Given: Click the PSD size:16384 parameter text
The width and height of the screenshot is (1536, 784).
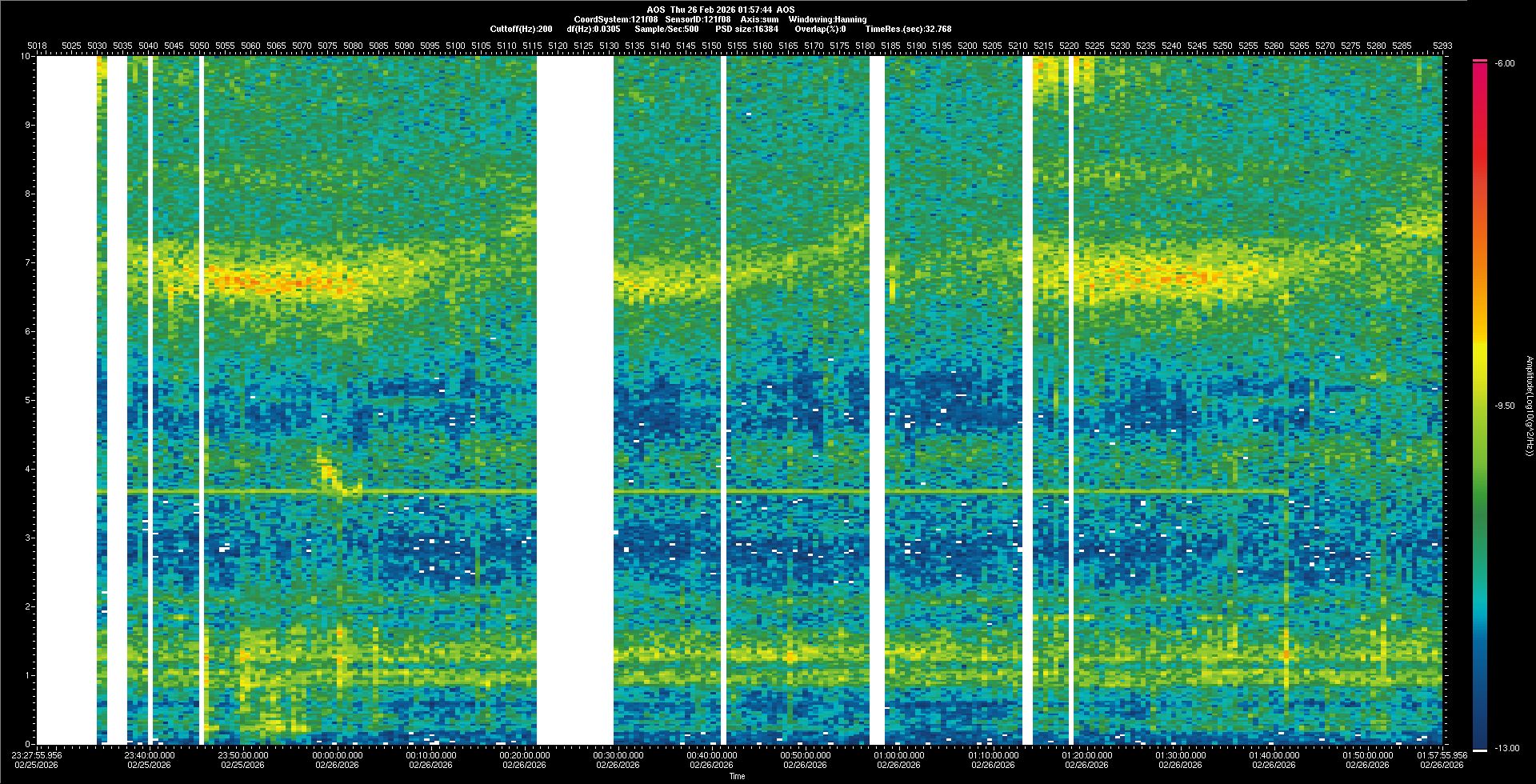Looking at the screenshot, I should [x=746, y=29].
